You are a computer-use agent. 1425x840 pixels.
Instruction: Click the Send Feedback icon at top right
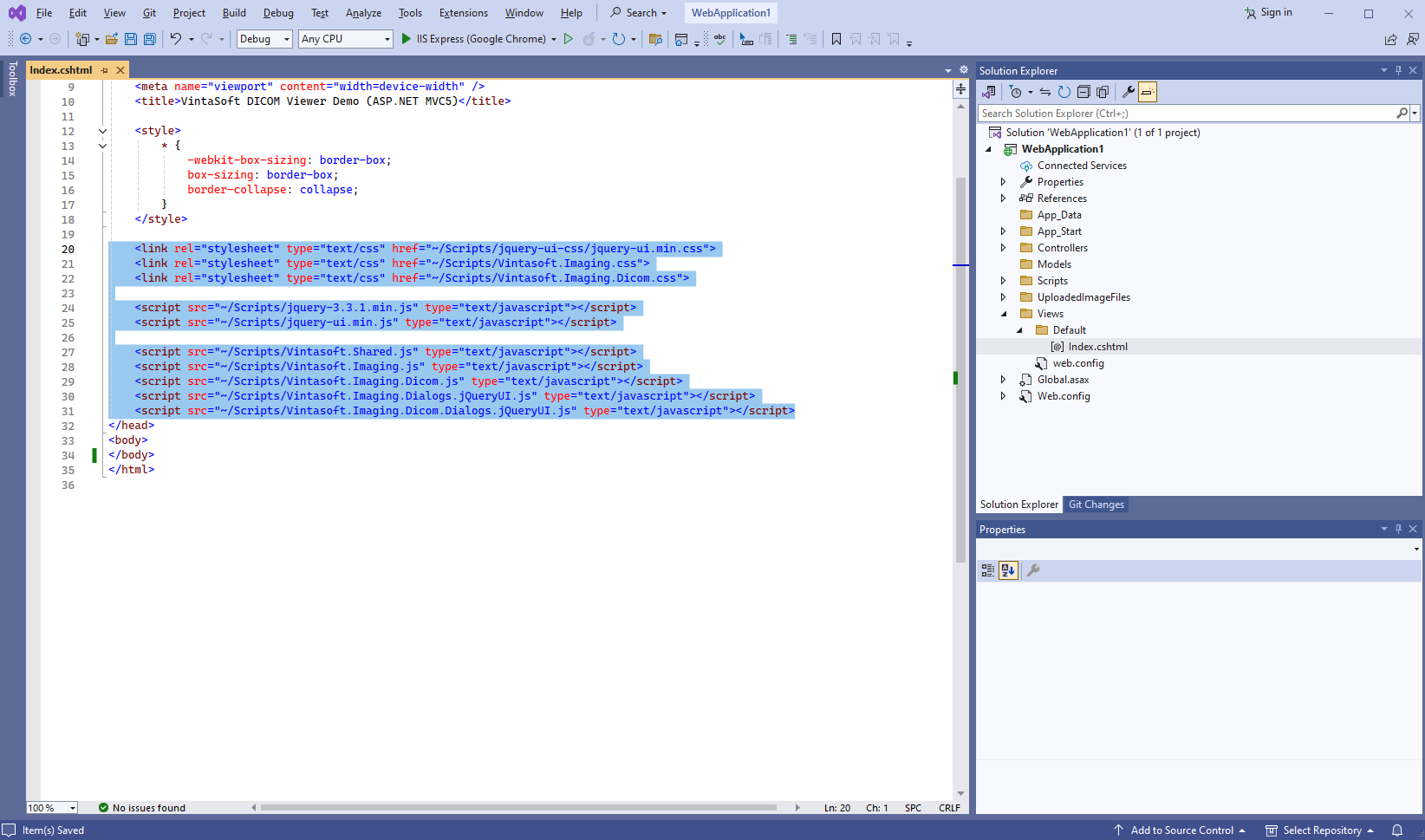1413,39
